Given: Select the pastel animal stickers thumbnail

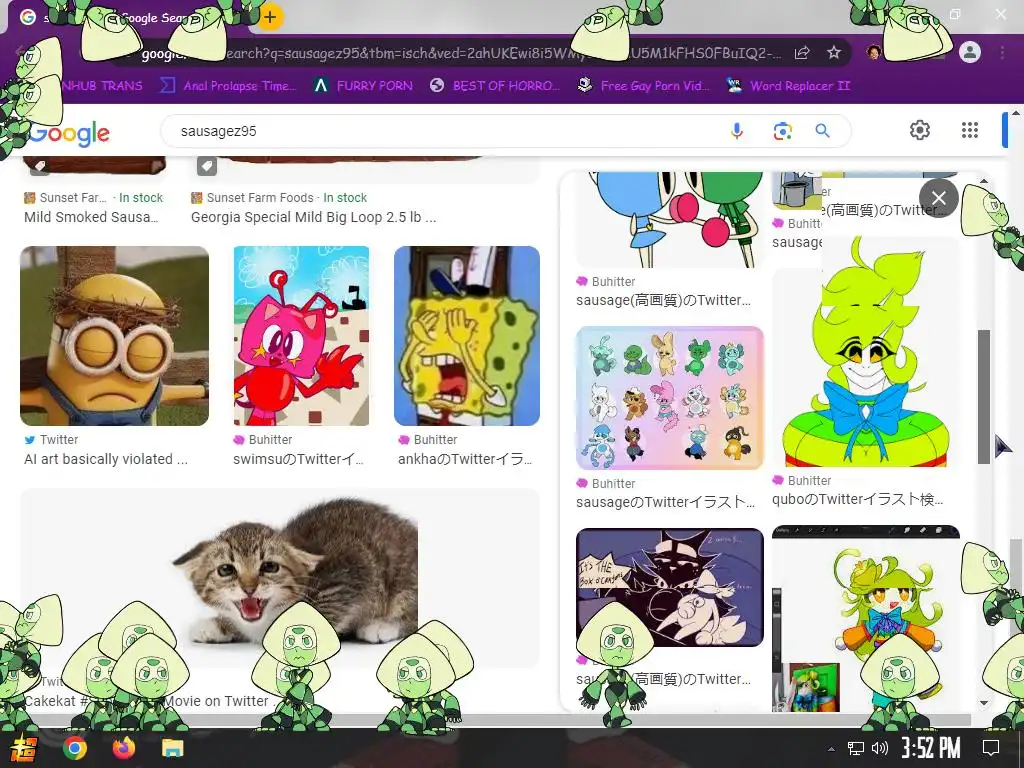Looking at the screenshot, I should 669,398.
